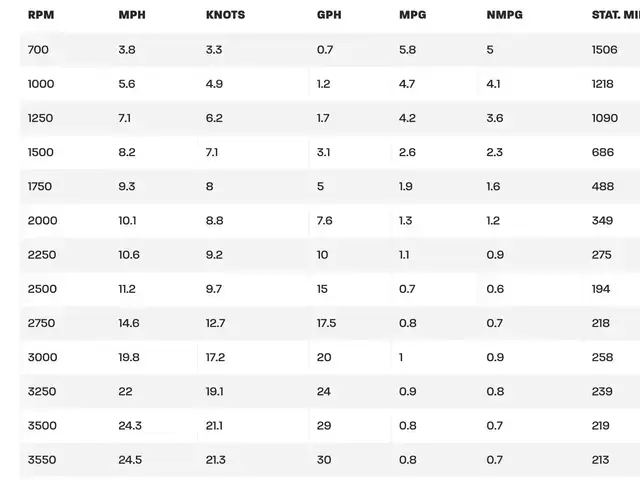
Task: Click the RPM column header
Action: [40, 15]
